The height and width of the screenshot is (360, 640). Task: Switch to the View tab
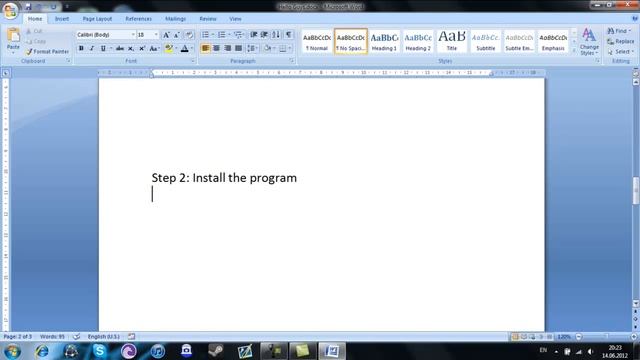[235, 19]
